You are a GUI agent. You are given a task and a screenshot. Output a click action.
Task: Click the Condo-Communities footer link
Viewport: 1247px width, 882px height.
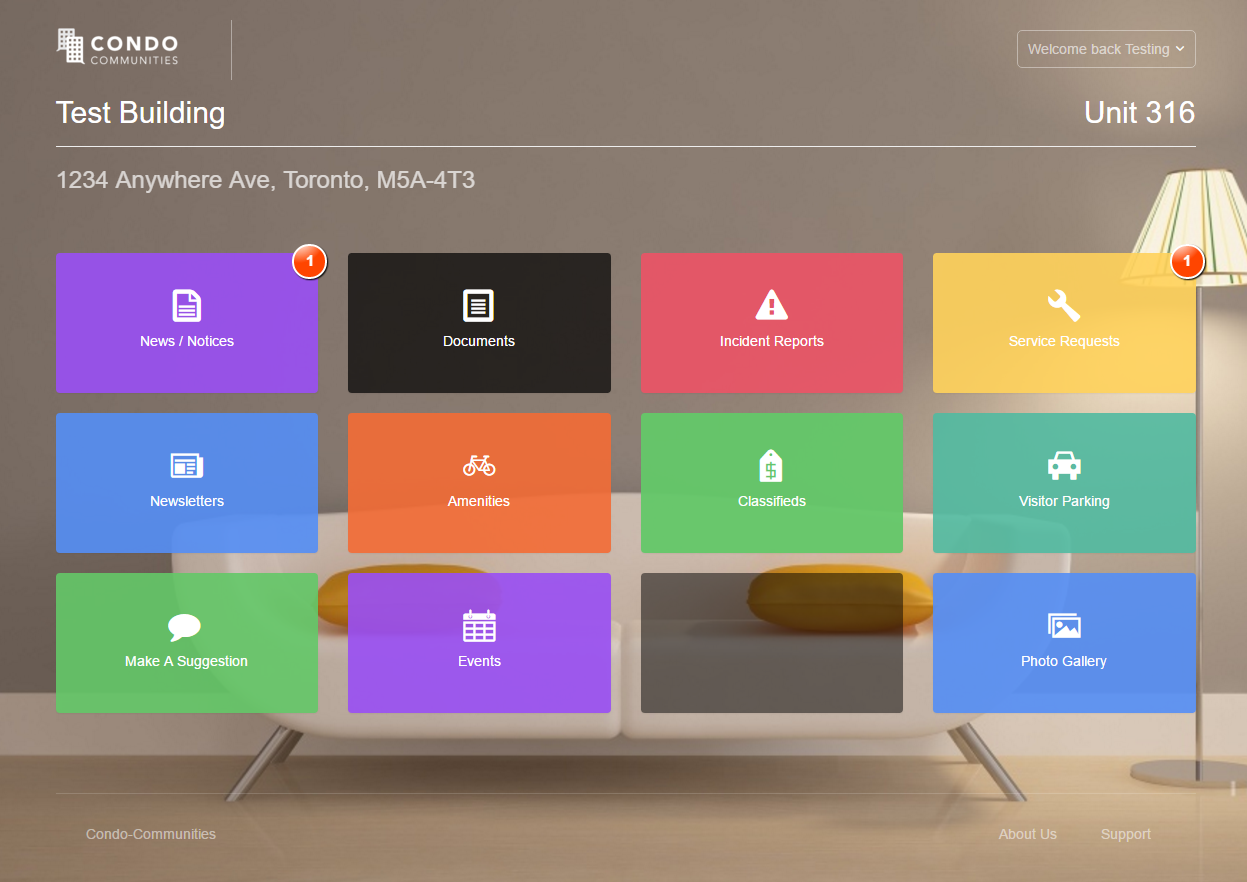pyautogui.click(x=150, y=833)
